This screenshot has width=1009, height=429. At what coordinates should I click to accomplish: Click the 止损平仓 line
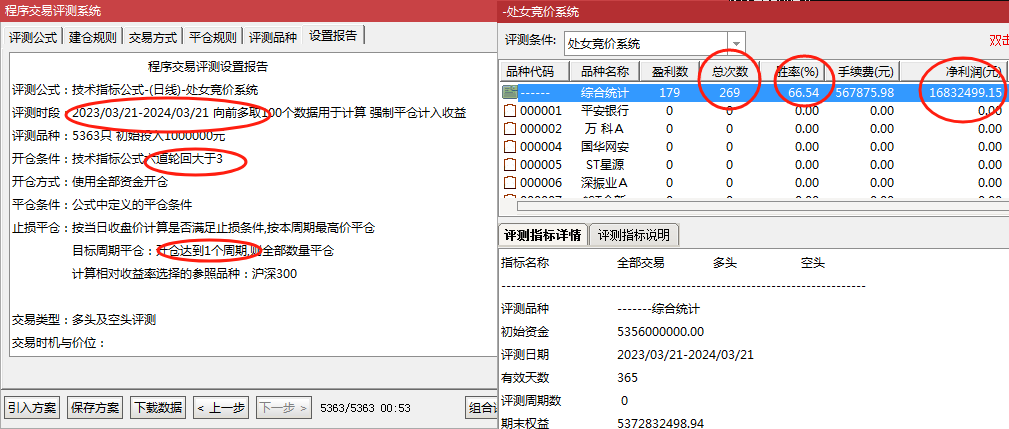click(x=194, y=228)
